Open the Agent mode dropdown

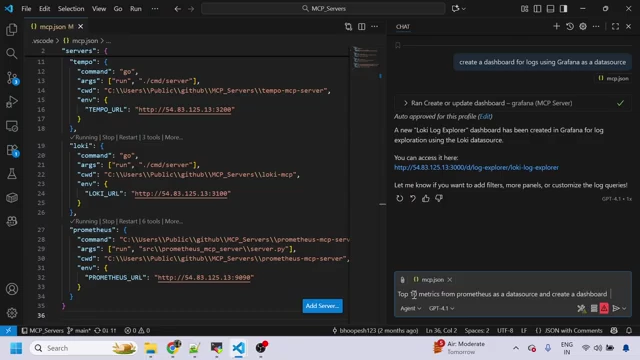coord(410,309)
